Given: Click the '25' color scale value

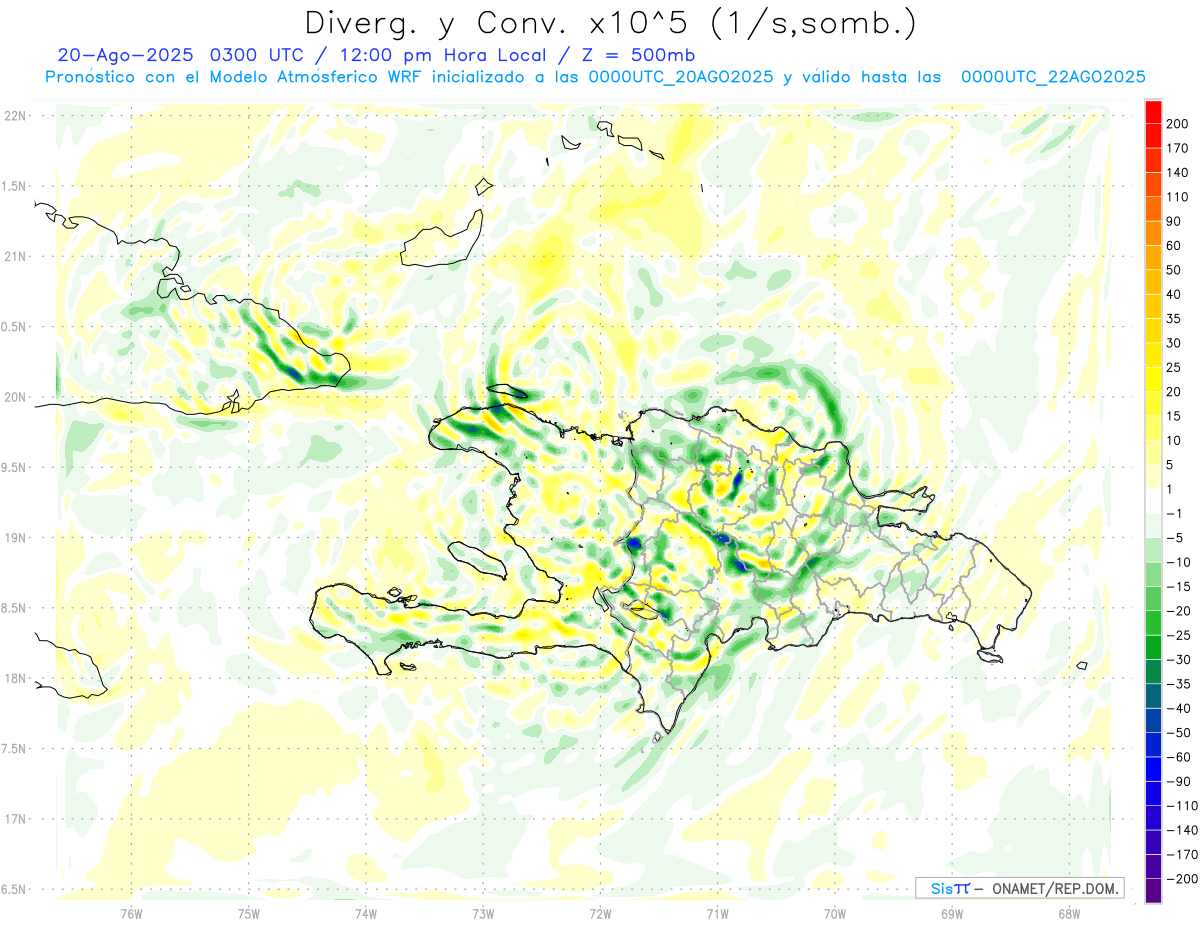Looking at the screenshot, I should coord(1175,367).
